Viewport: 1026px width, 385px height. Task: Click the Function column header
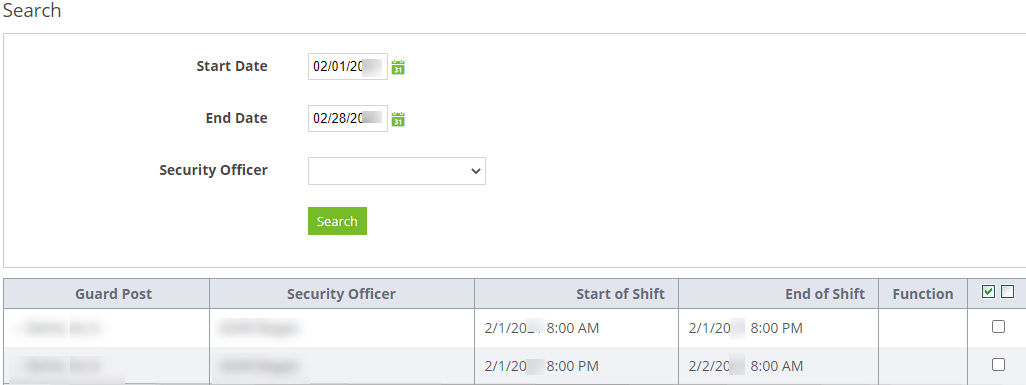click(923, 294)
